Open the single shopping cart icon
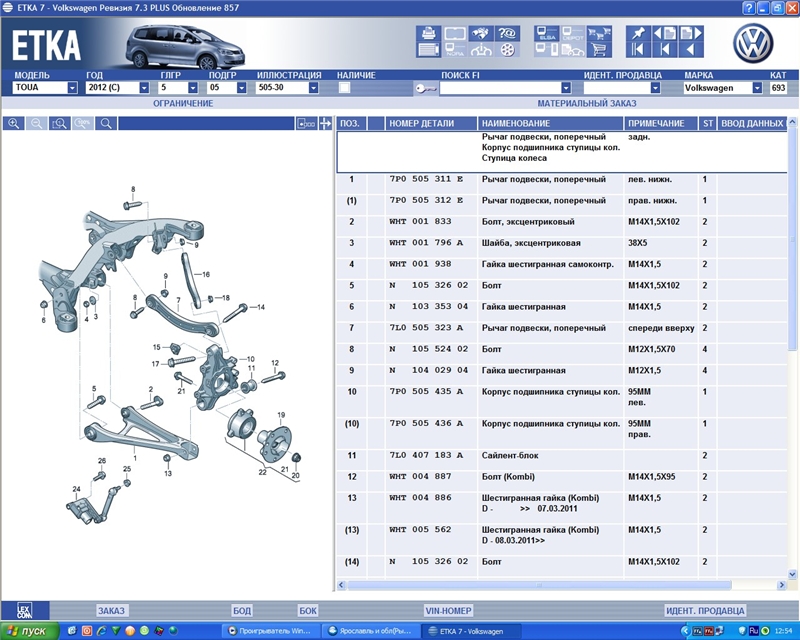This screenshot has width=800, height=640. (x=599, y=50)
